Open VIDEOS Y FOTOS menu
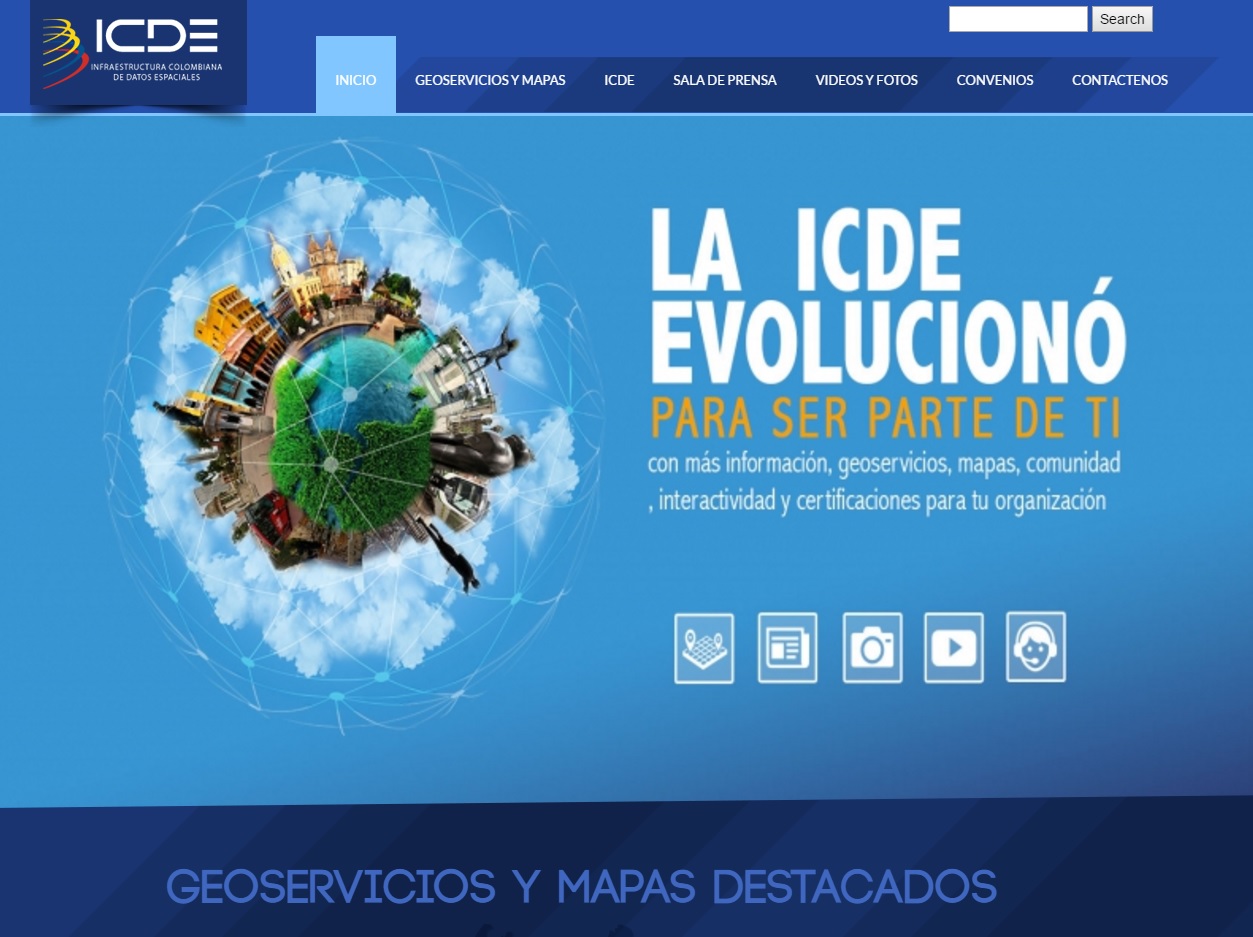Screen dimensions: 1253x937 [x=866, y=80]
